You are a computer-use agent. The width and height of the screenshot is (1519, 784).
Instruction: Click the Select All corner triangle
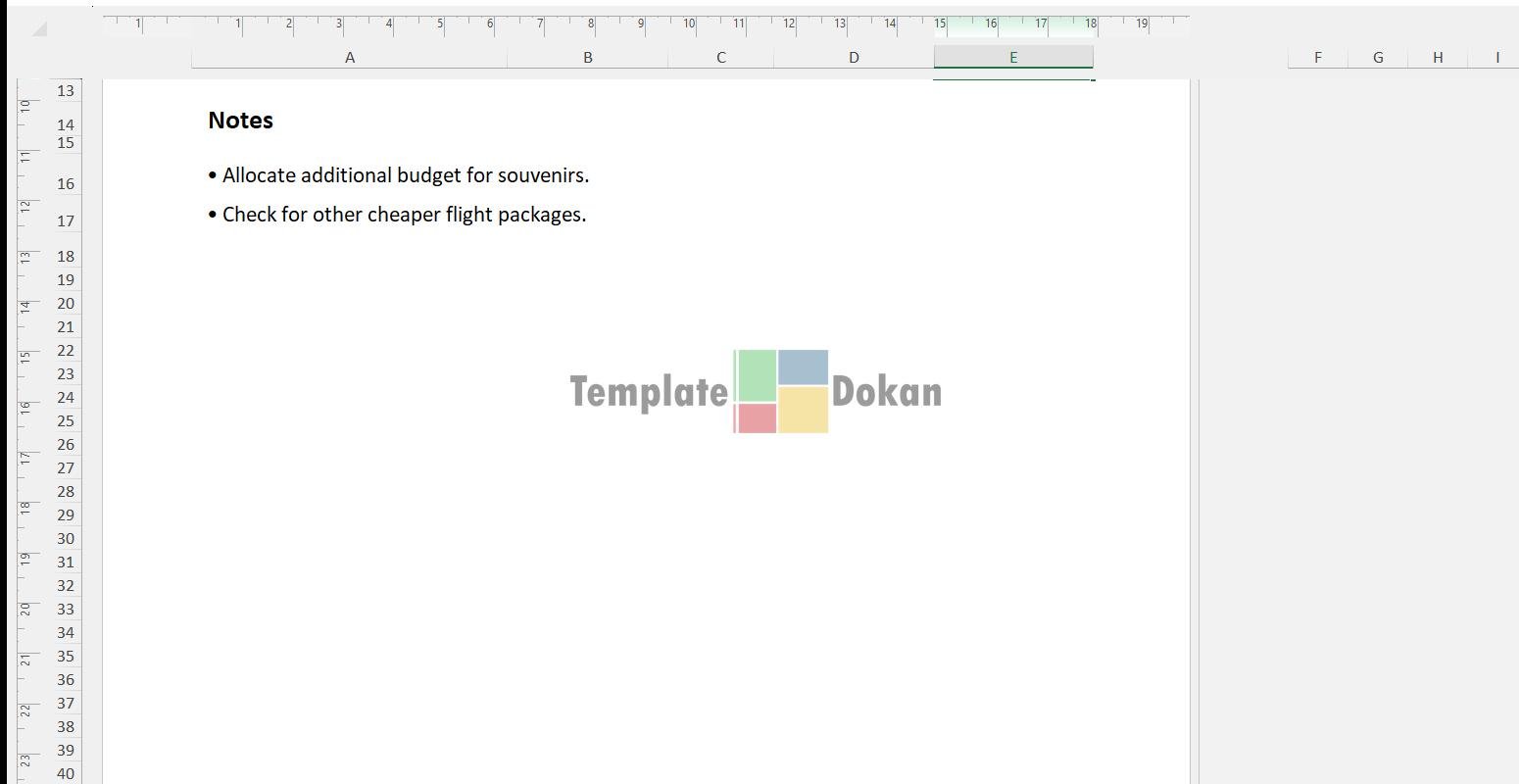39,28
